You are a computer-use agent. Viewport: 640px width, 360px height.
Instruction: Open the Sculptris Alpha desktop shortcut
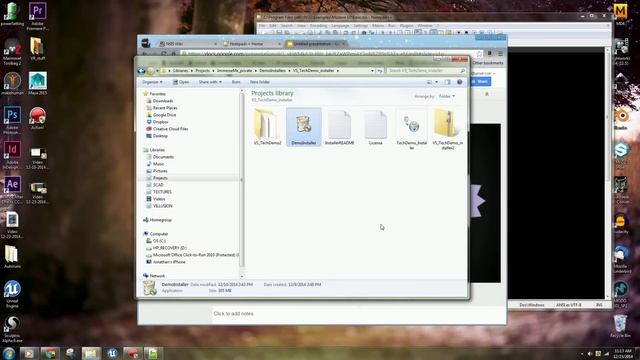coord(12,329)
